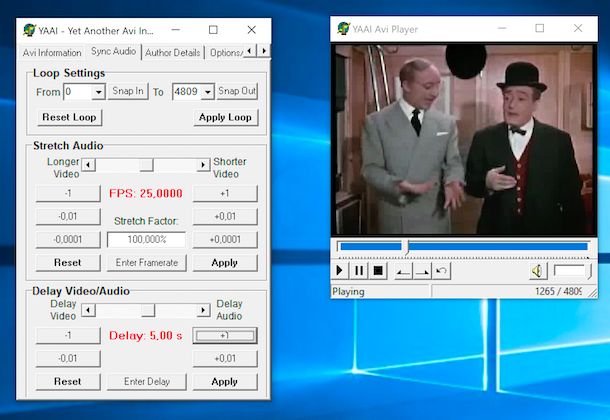The image size is (610, 420).
Task: Decrease FPS by 1 in Stretch Audio
Action: [68, 193]
